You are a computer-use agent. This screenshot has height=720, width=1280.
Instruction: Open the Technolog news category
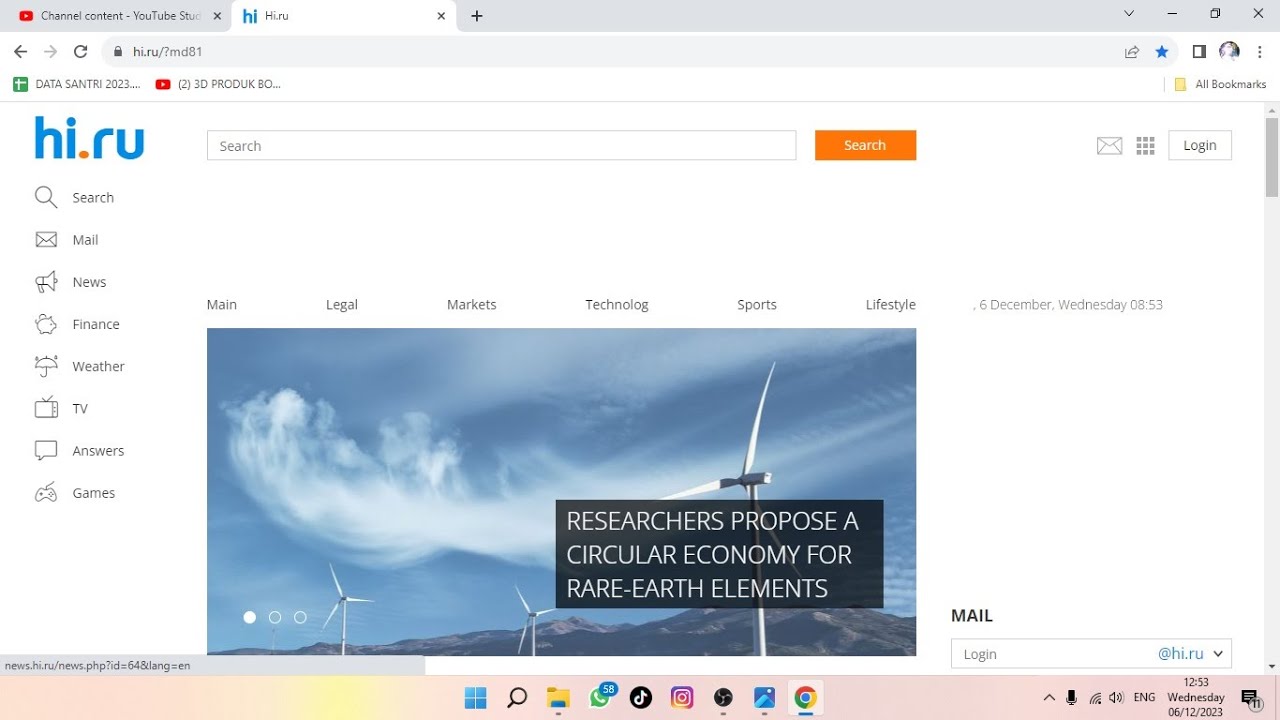click(617, 305)
